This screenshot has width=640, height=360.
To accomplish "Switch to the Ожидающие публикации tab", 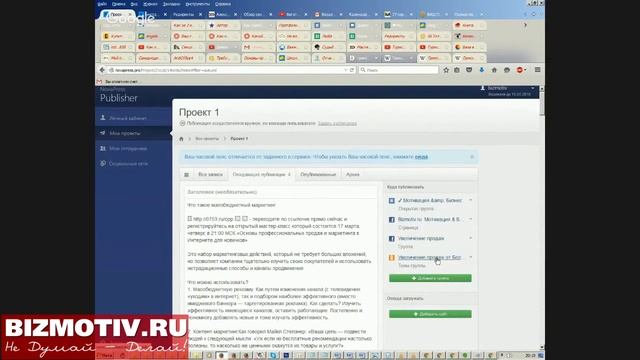I will 261,175.
